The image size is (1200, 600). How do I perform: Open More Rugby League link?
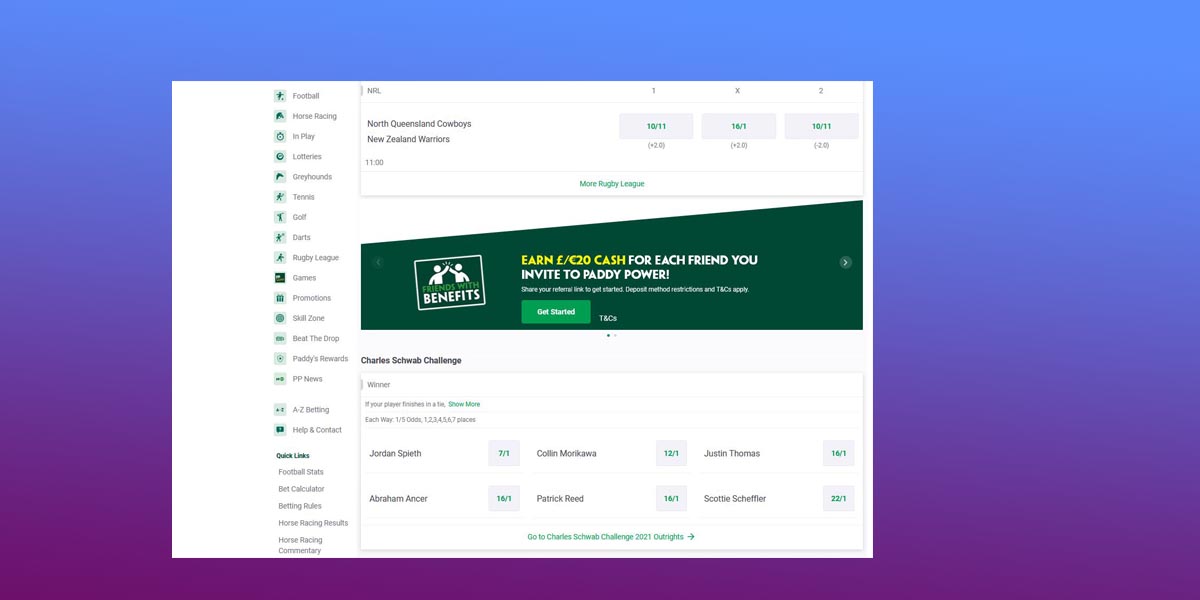612,184
